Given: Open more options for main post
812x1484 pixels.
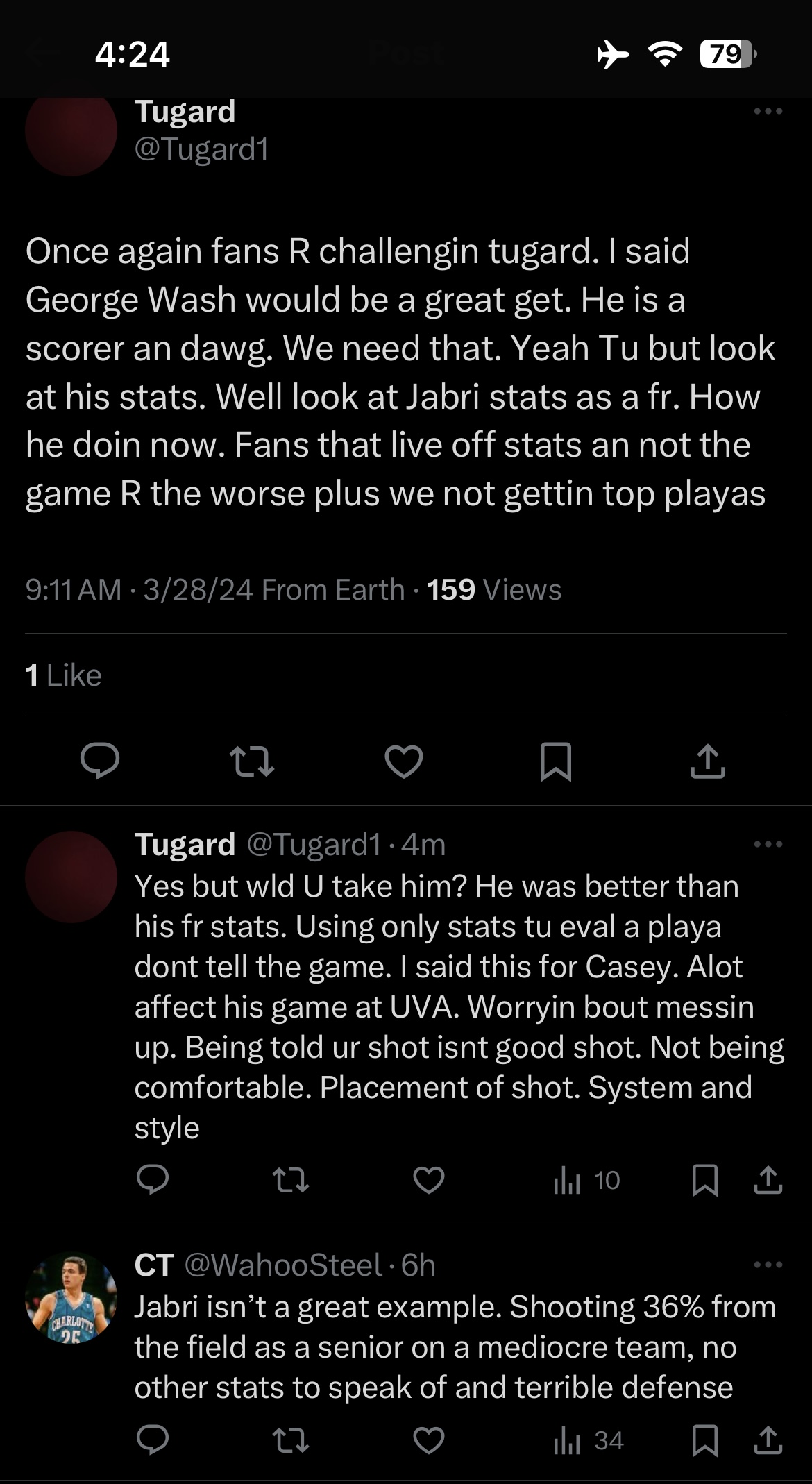Looking at the screenshot, I should coord(768,111).
